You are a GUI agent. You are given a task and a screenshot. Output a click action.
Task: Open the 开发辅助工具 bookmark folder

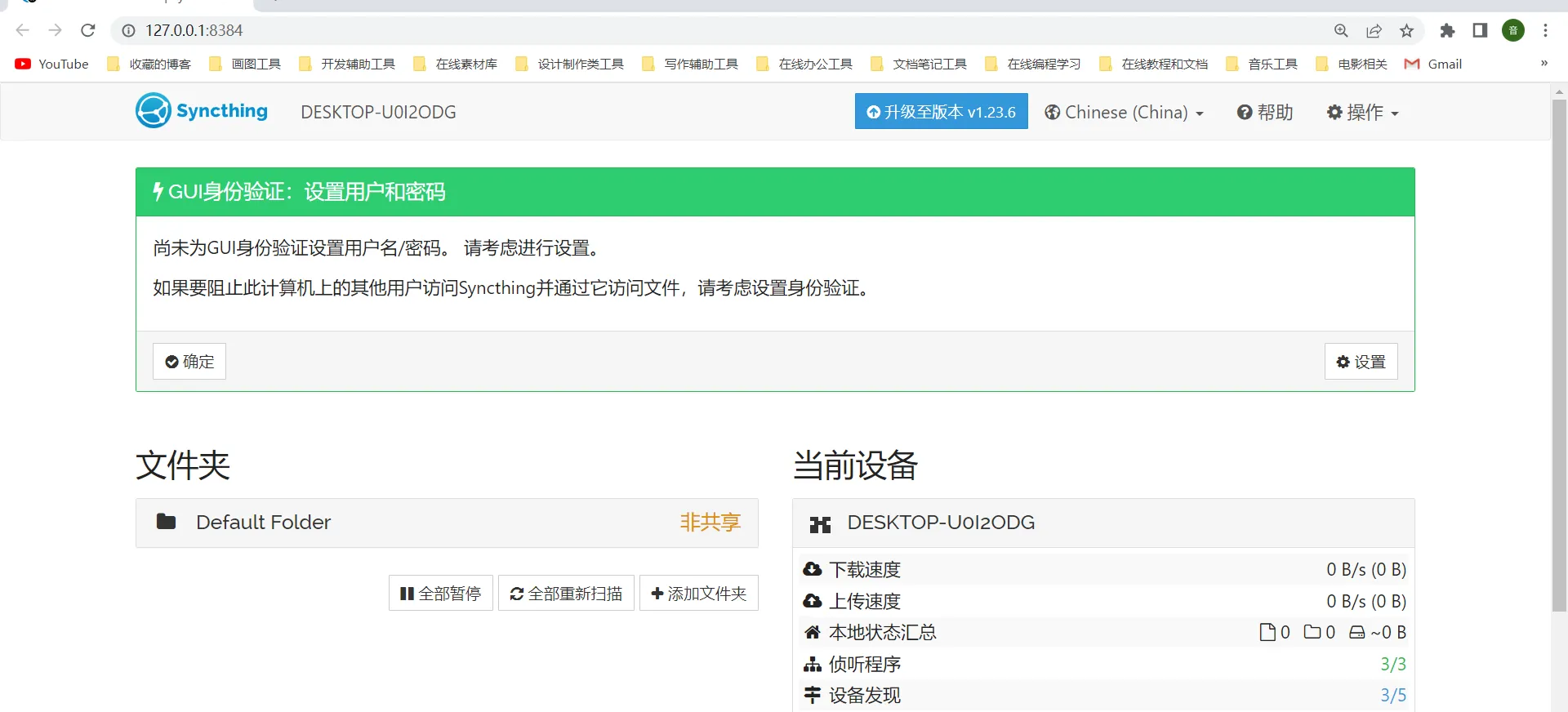[x=347, y=64]
